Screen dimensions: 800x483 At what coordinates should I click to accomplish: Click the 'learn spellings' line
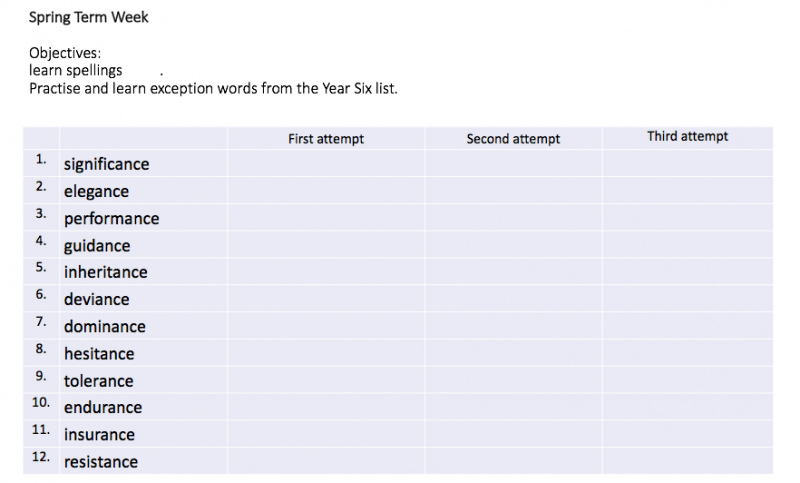[76, 70]
